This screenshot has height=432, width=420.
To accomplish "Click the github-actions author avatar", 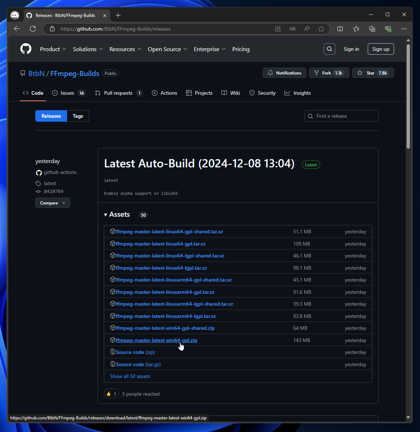I will point(39,172).
